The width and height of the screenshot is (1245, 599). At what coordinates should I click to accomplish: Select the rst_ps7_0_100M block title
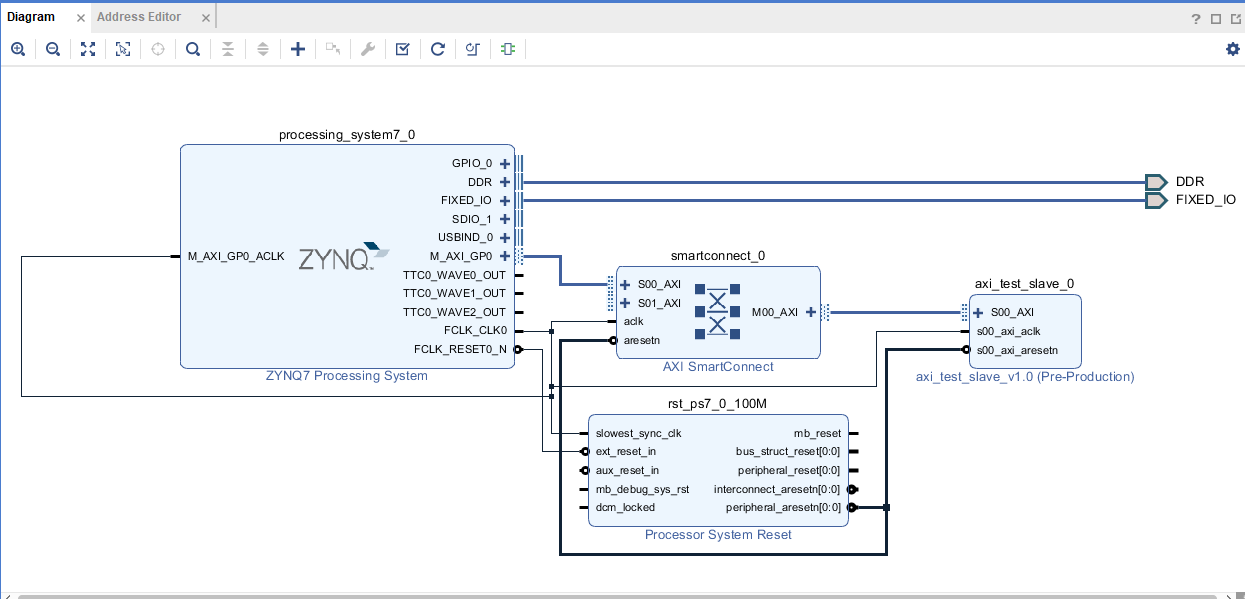718,404
